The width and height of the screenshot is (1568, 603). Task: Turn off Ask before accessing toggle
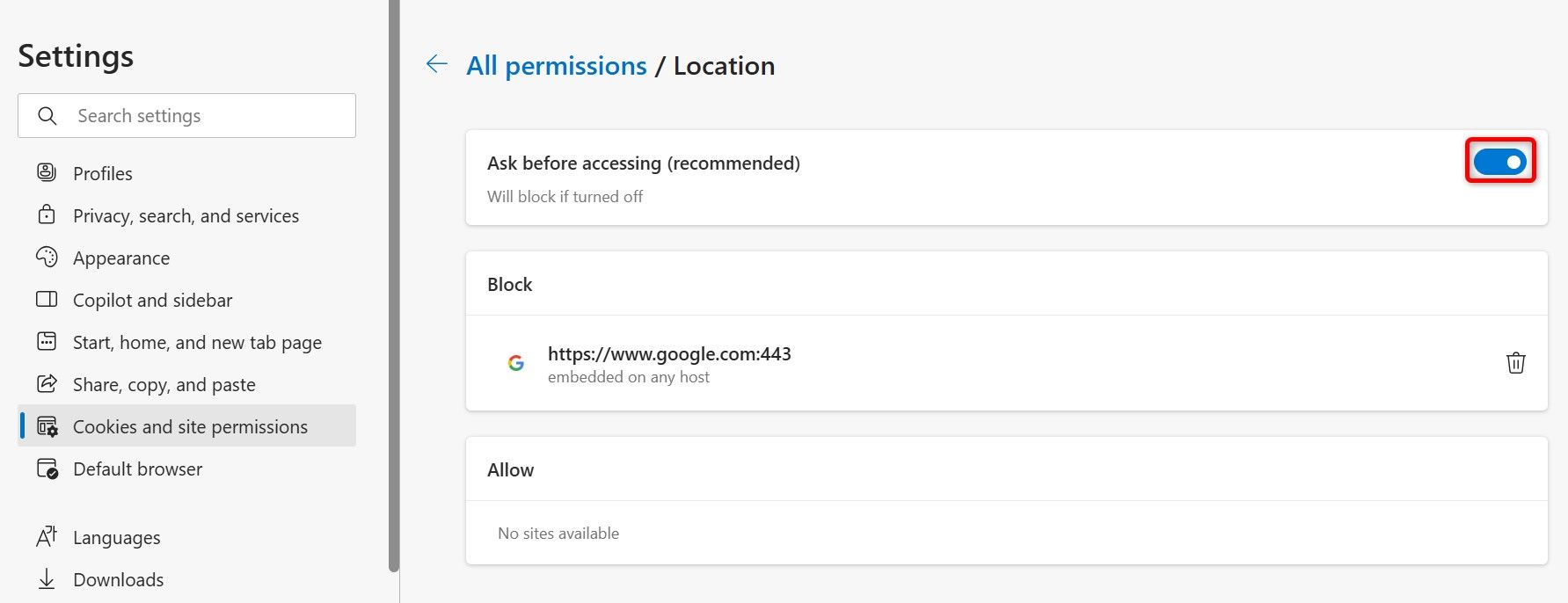point(1499,162)
